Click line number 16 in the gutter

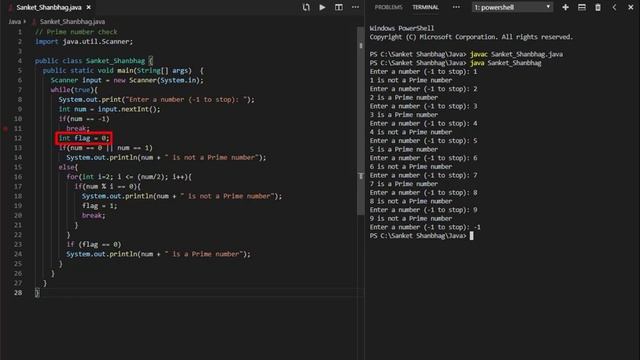(x=18, y=177)
